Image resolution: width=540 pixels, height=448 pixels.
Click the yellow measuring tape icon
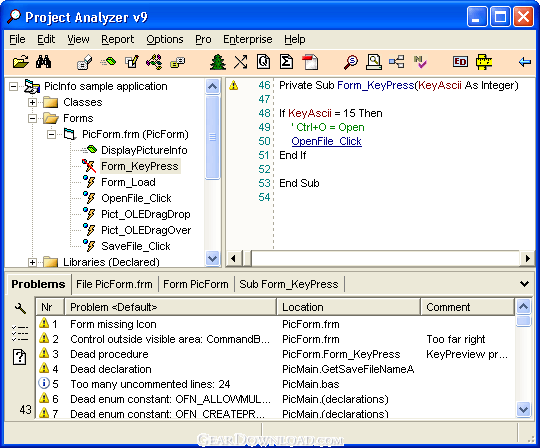pyautogui.click(x=484, y=62)
